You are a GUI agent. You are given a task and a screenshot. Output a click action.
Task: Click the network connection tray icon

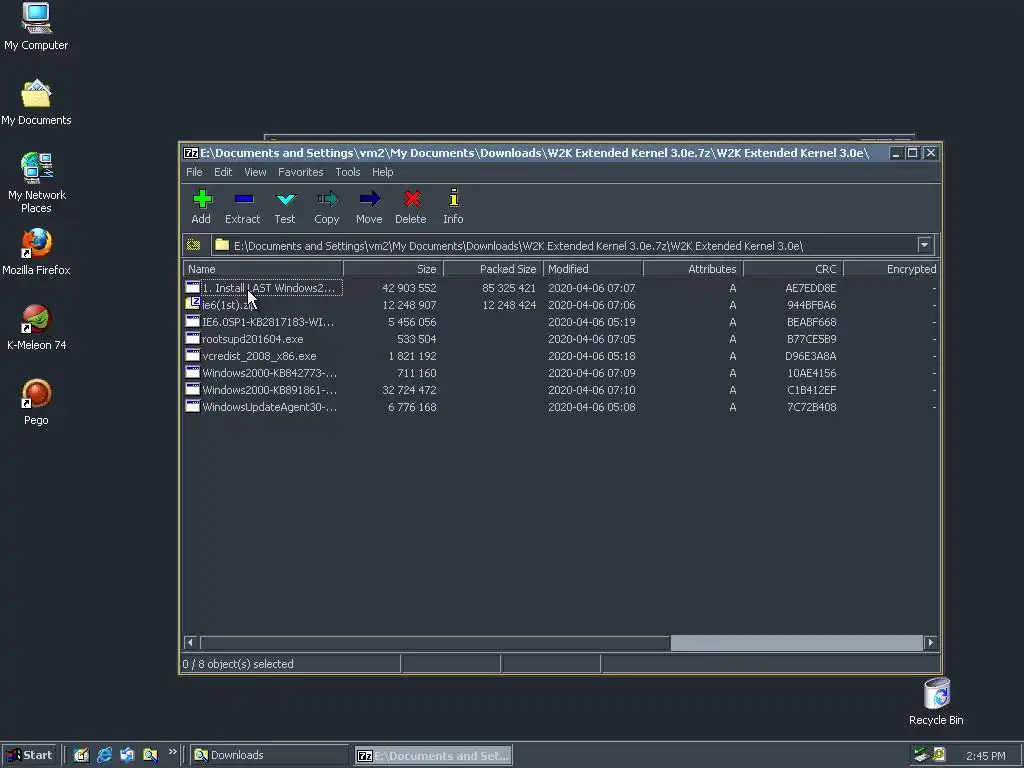click(921, 755)
